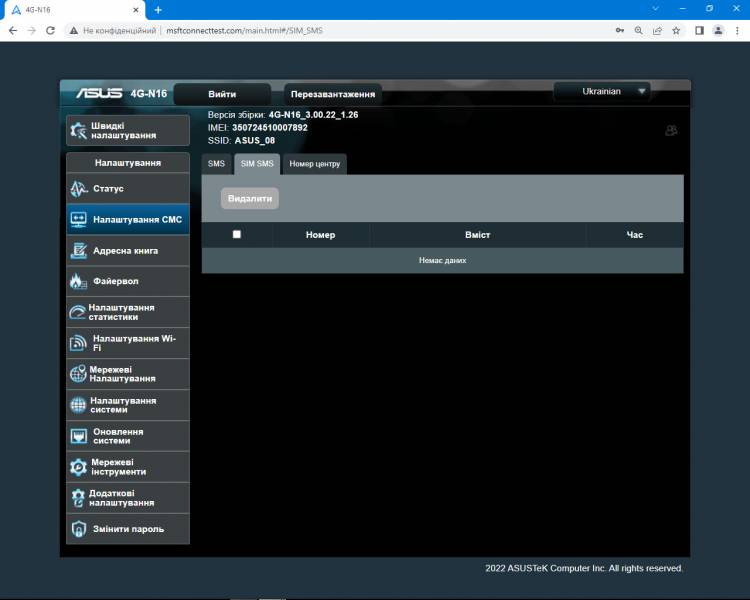Click the Час column header
Image resolution: width=750 pixels, height=600 pixels.
pyautogui.click(x=635, y=235)
